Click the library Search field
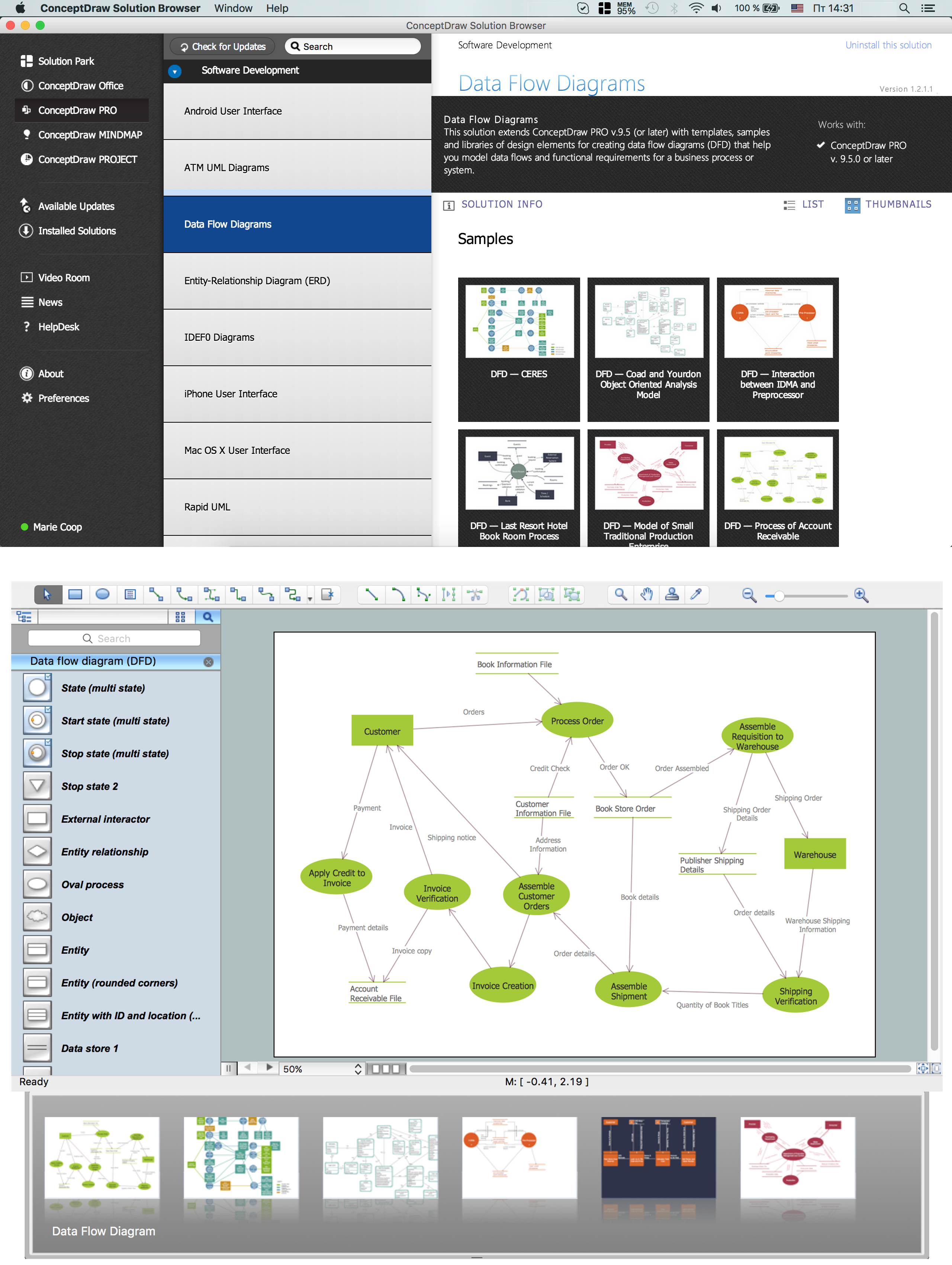 tap(114, 638)
